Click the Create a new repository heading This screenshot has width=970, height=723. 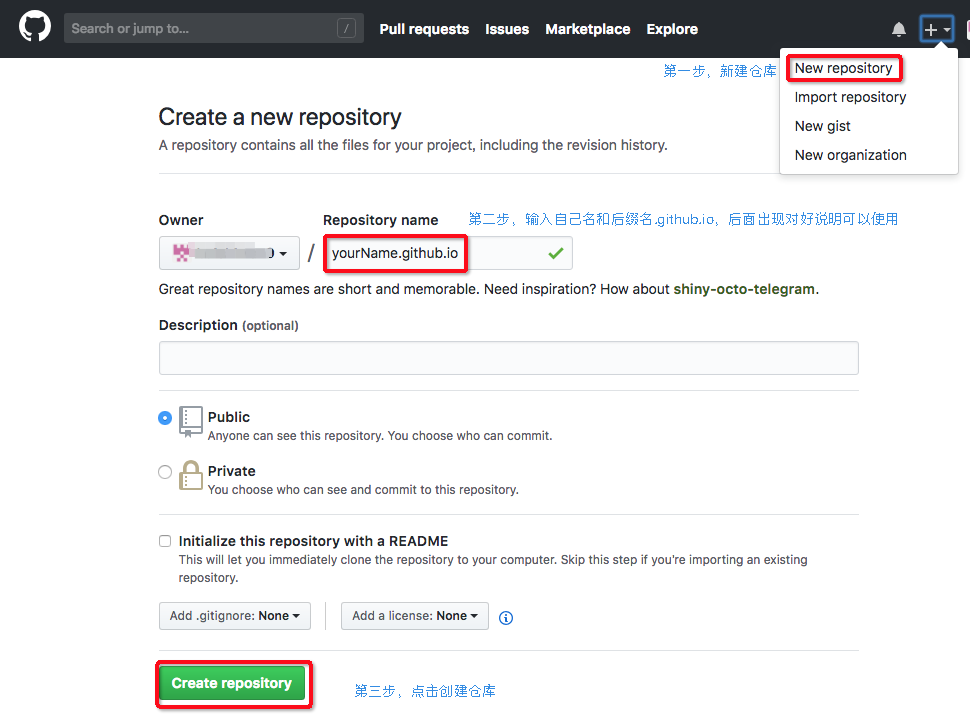280,117
